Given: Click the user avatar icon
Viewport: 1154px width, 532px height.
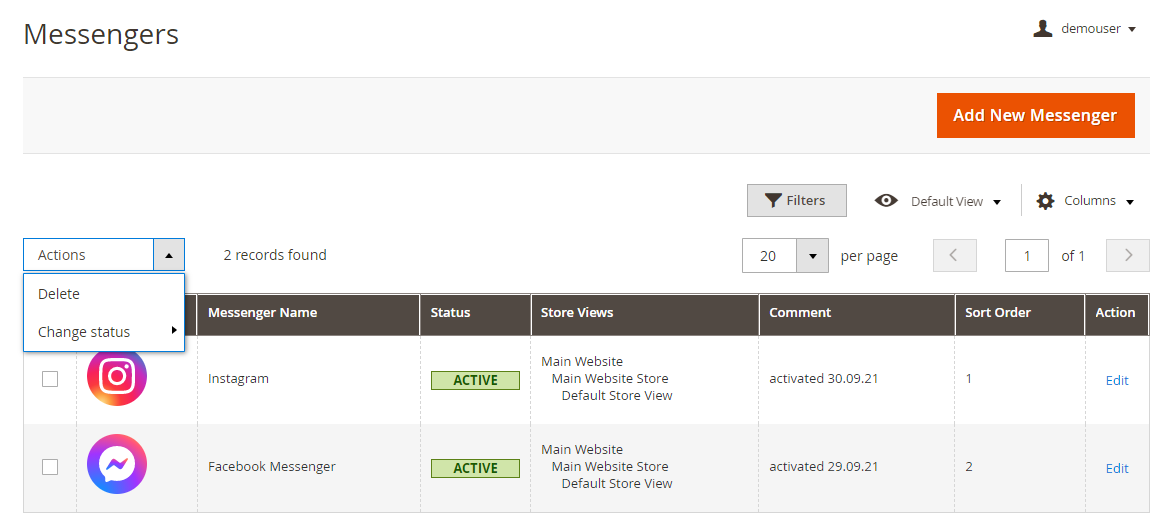Looking at the screenshot, I should coord(1043,29).
